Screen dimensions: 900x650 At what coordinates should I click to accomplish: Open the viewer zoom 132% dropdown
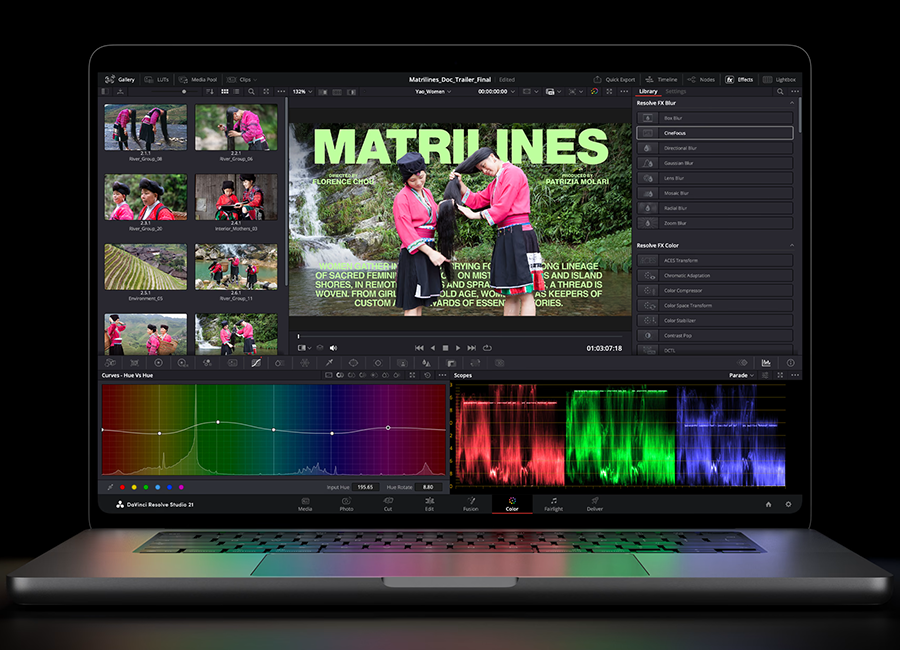302,91
